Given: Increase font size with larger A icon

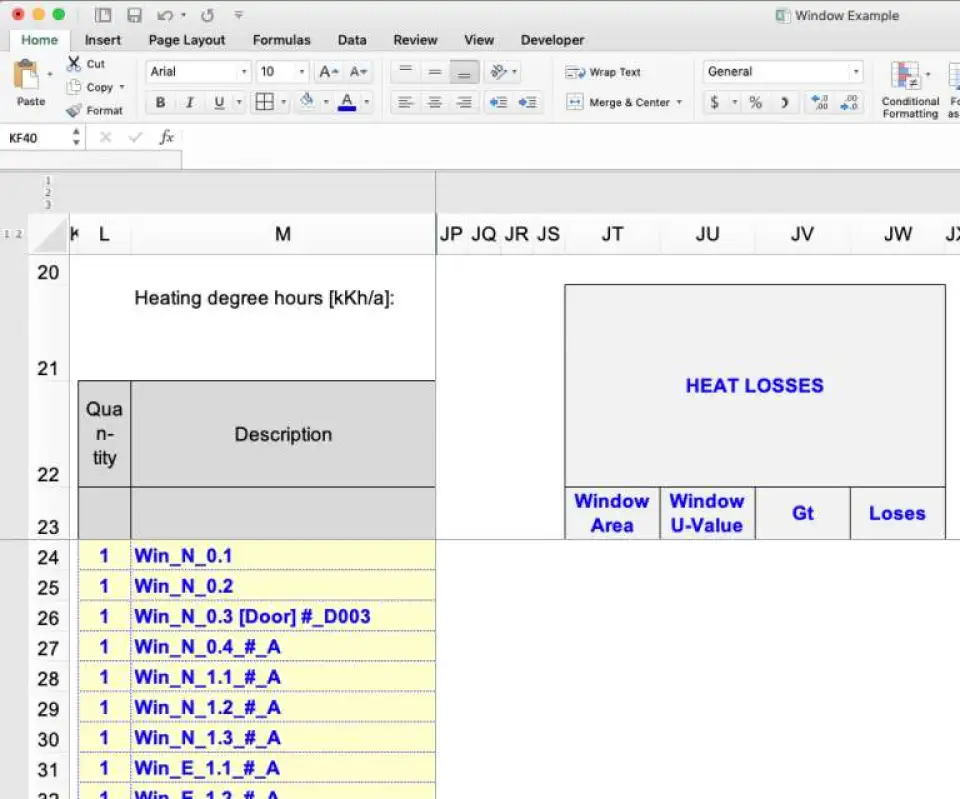Looking at the screenshot, I should pyautogui.click(x=327, y=72).
